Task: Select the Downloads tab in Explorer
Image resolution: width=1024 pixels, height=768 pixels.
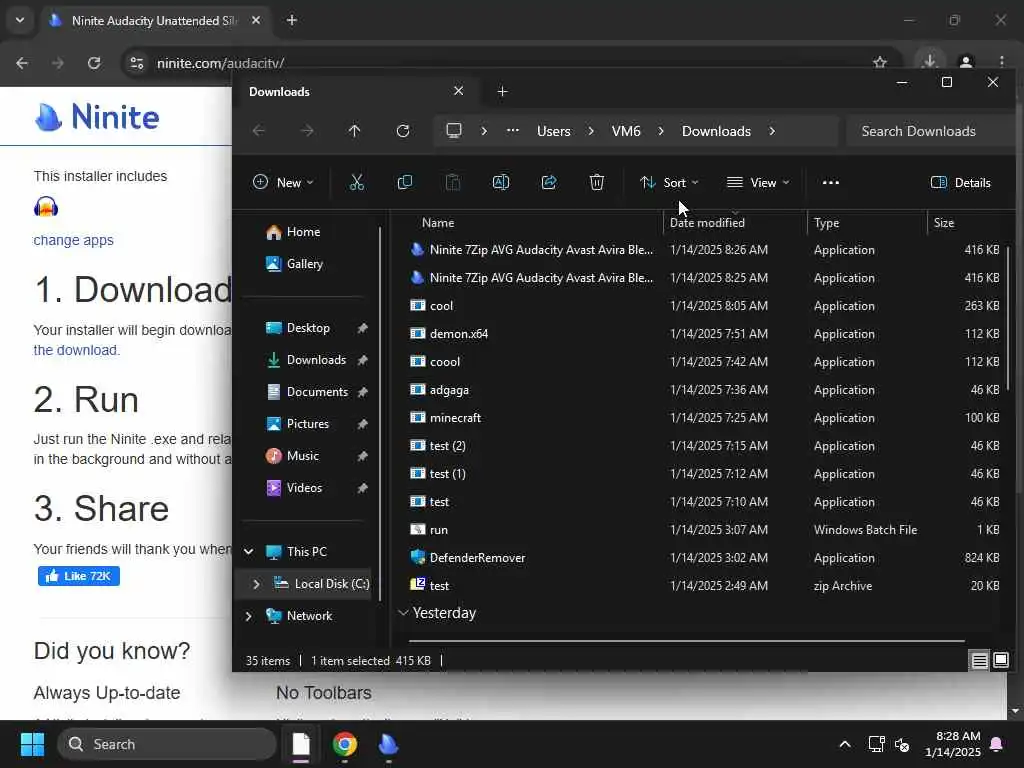Action: 355,91
